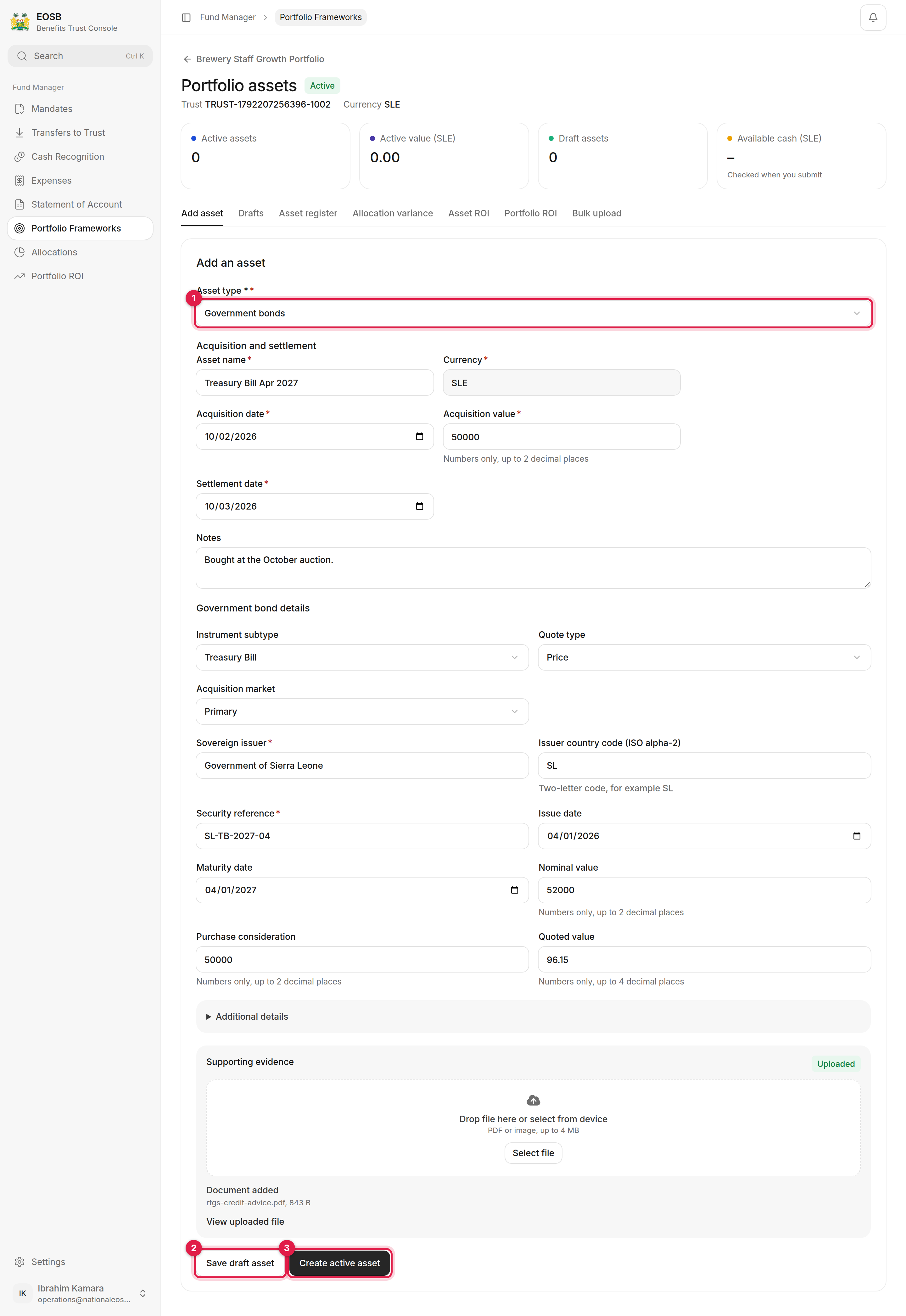Open the Issue date calendar picker icon
Image resolution: width=906 pixels, height=1316 pixels.
(x=857, y=836)
